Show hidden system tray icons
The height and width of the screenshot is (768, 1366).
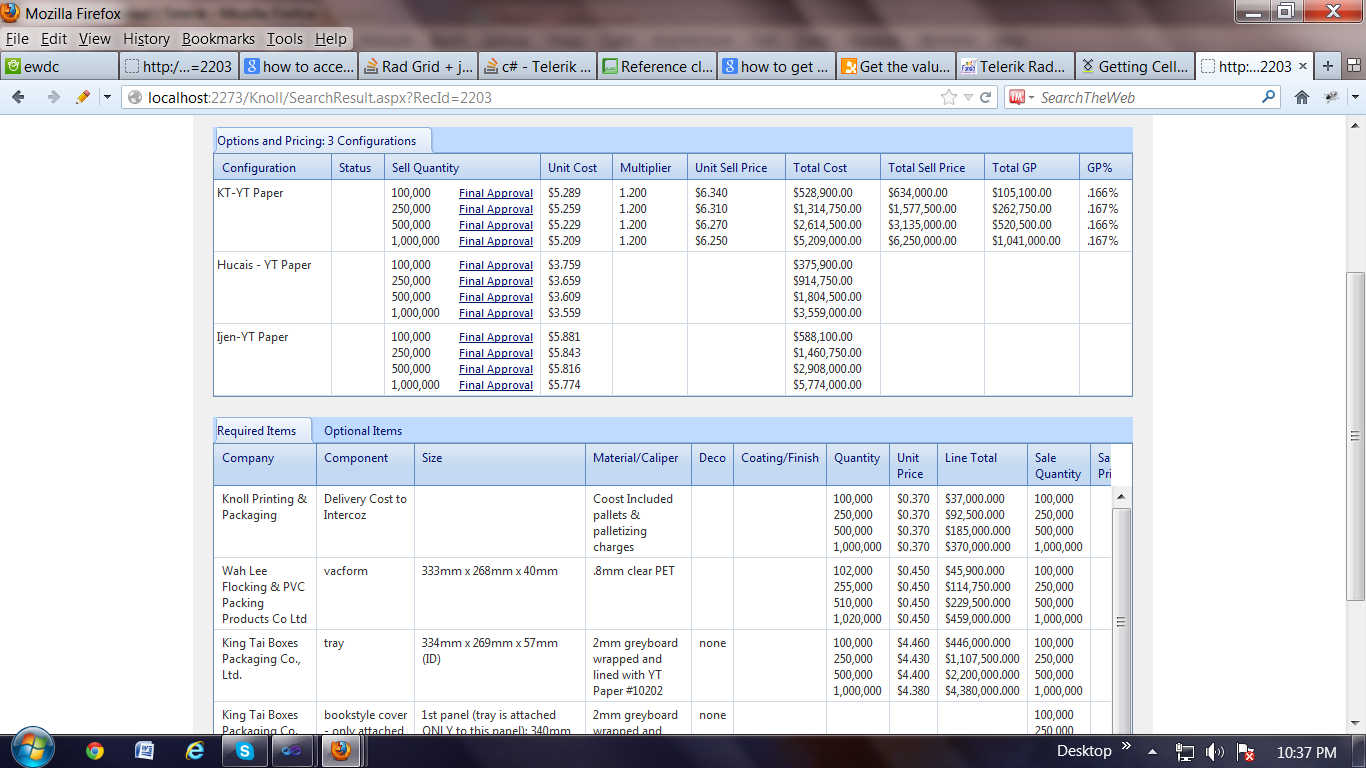[1151, 751]
